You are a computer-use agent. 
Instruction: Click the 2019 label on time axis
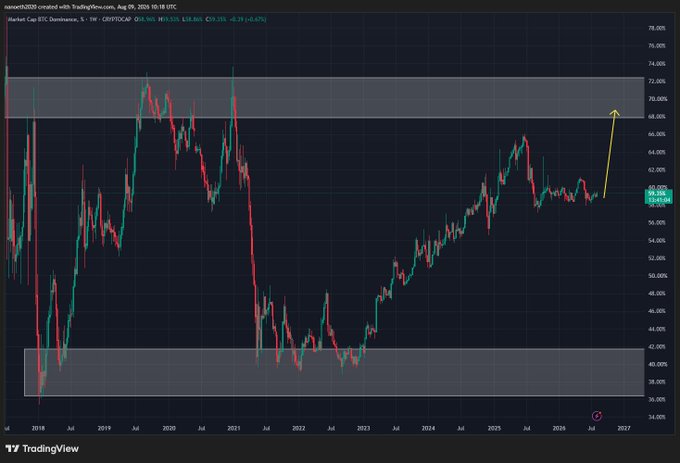tap(104, 428)
